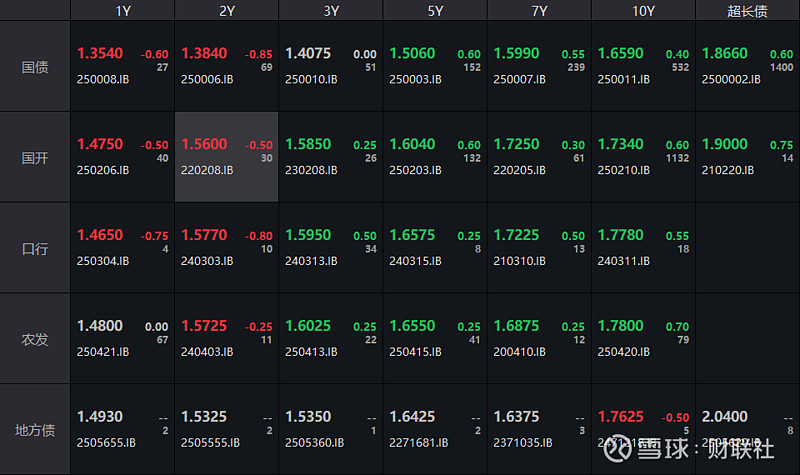Click the 1.4930 yield for 2505655.IB

(x=100, y=417)
